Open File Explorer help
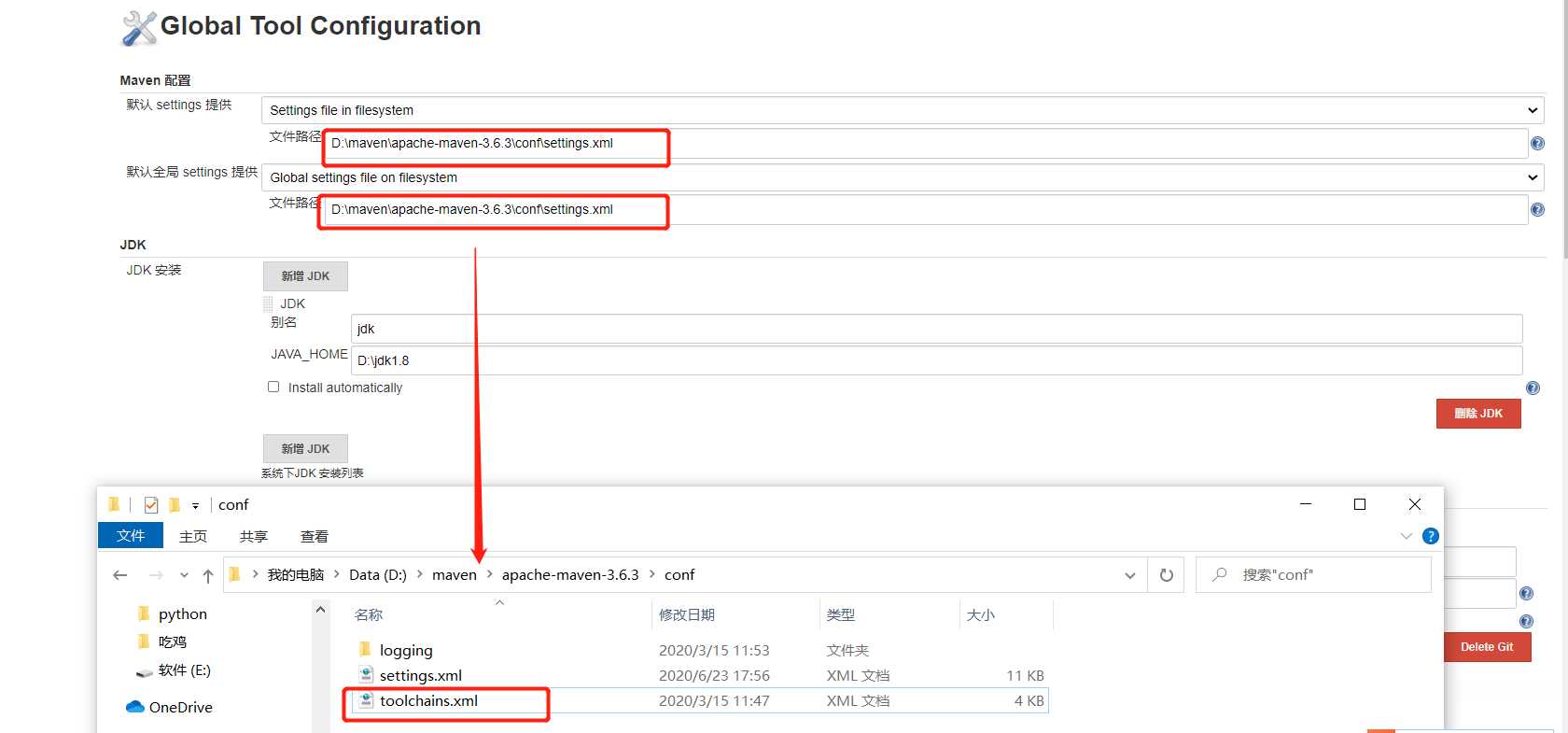This screenshot has height=733, width=1568. point(1430,536)
